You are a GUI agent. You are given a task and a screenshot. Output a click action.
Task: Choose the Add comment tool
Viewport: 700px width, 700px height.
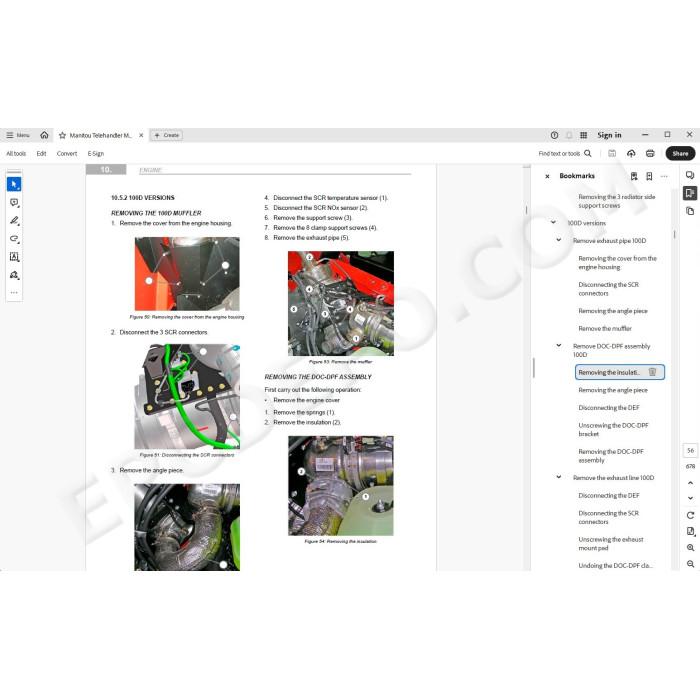(14, 202)
